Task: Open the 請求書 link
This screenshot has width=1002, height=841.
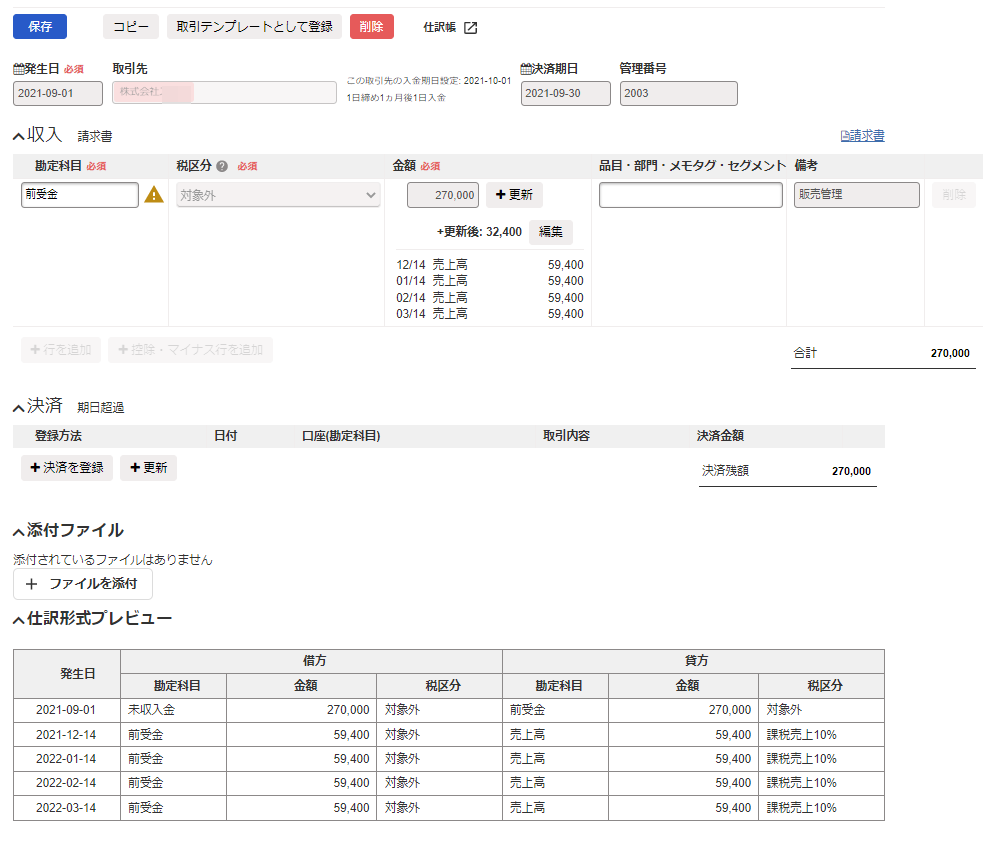Action: tap(863, 135)
